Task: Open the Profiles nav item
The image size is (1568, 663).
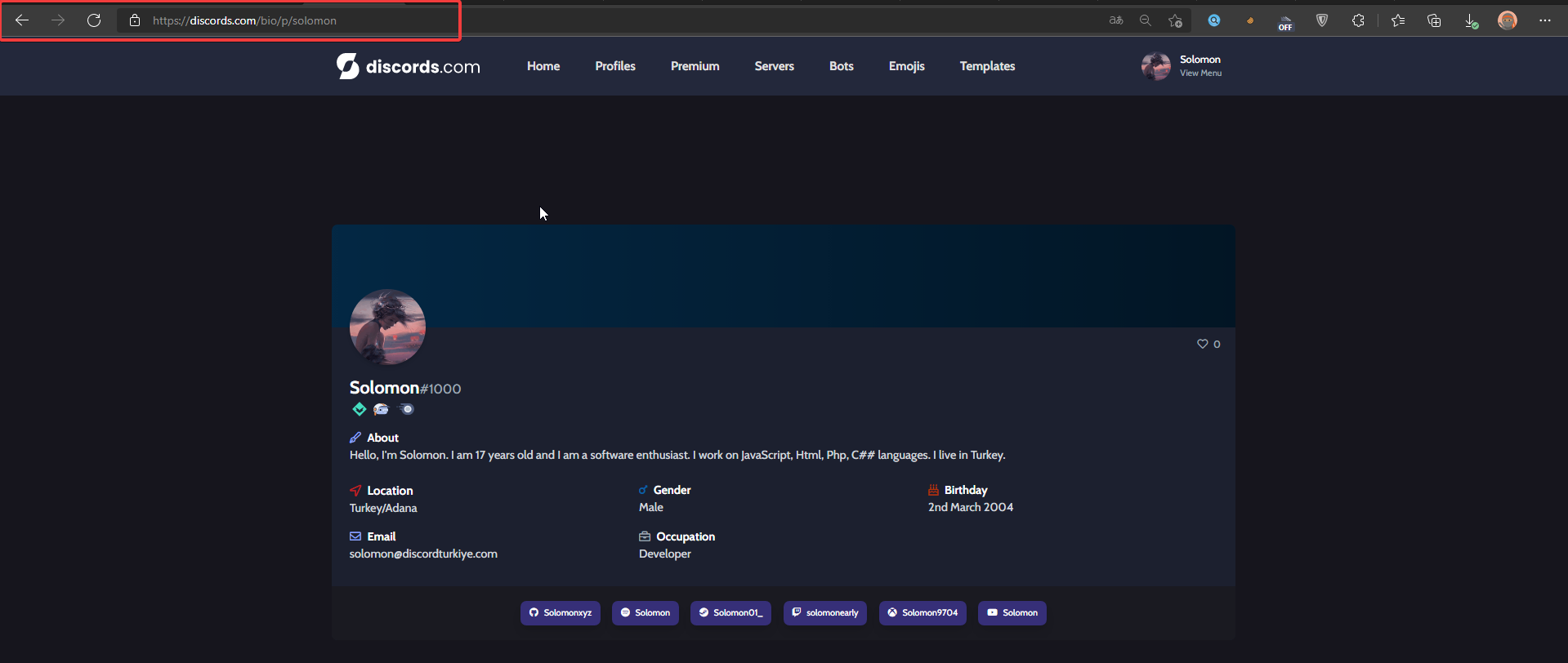Action: [x=615, y=66]
